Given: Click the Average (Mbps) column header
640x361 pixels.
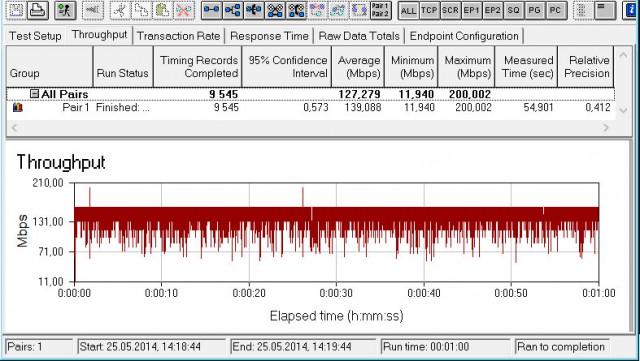Looking at the screenshot, I should 358,67.
